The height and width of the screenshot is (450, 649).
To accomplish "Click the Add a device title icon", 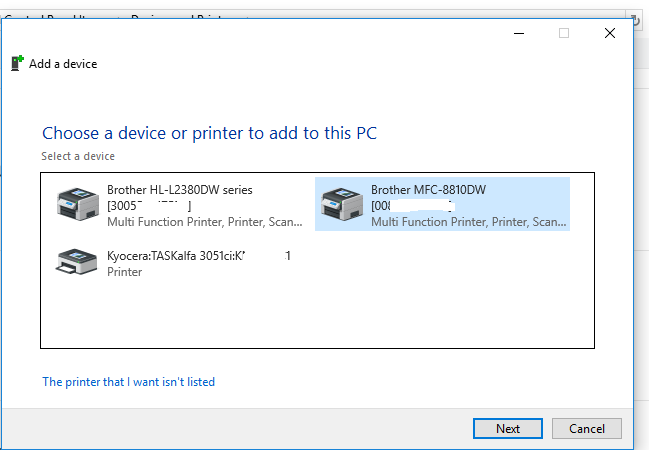I will (17, 63).
